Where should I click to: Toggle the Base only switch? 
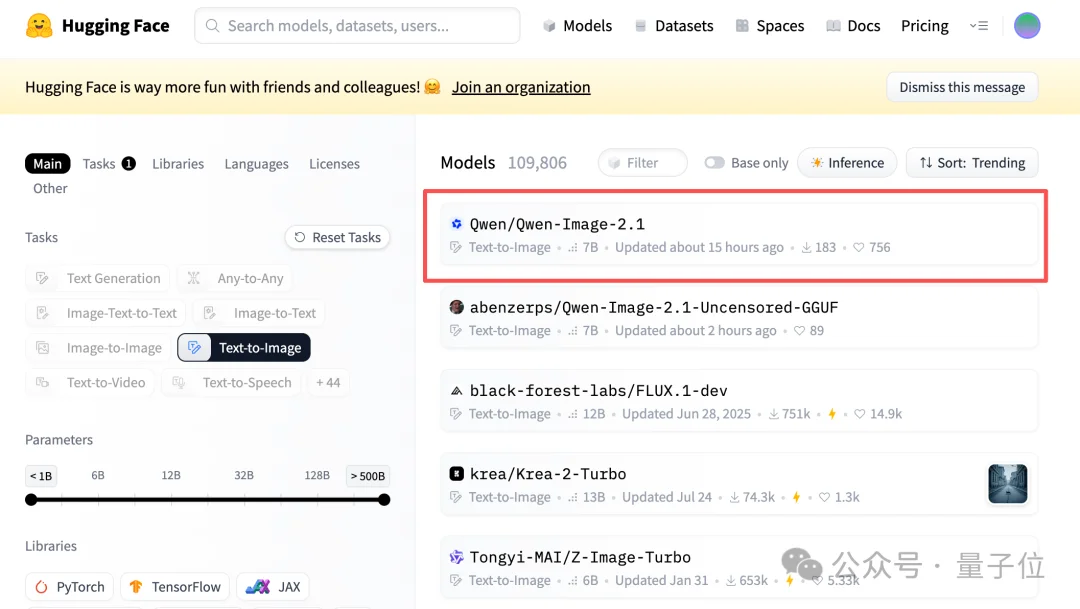pyautogui.click(x=714, y=163)
